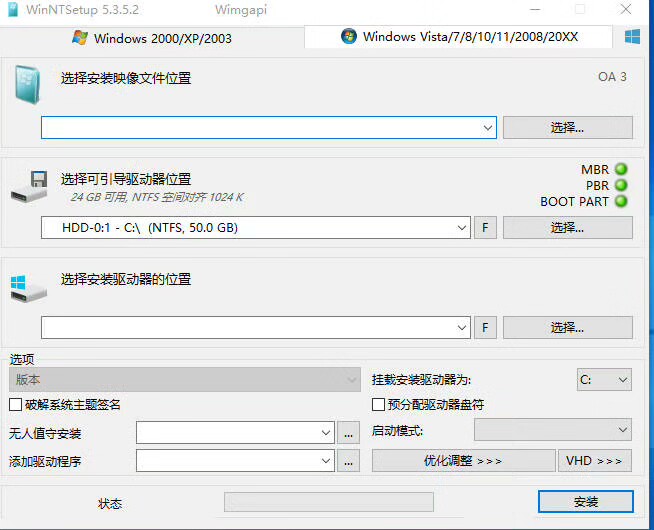654x530 pixels.
Task: Browse unattended file with ... button
Action: pos(348,433)
